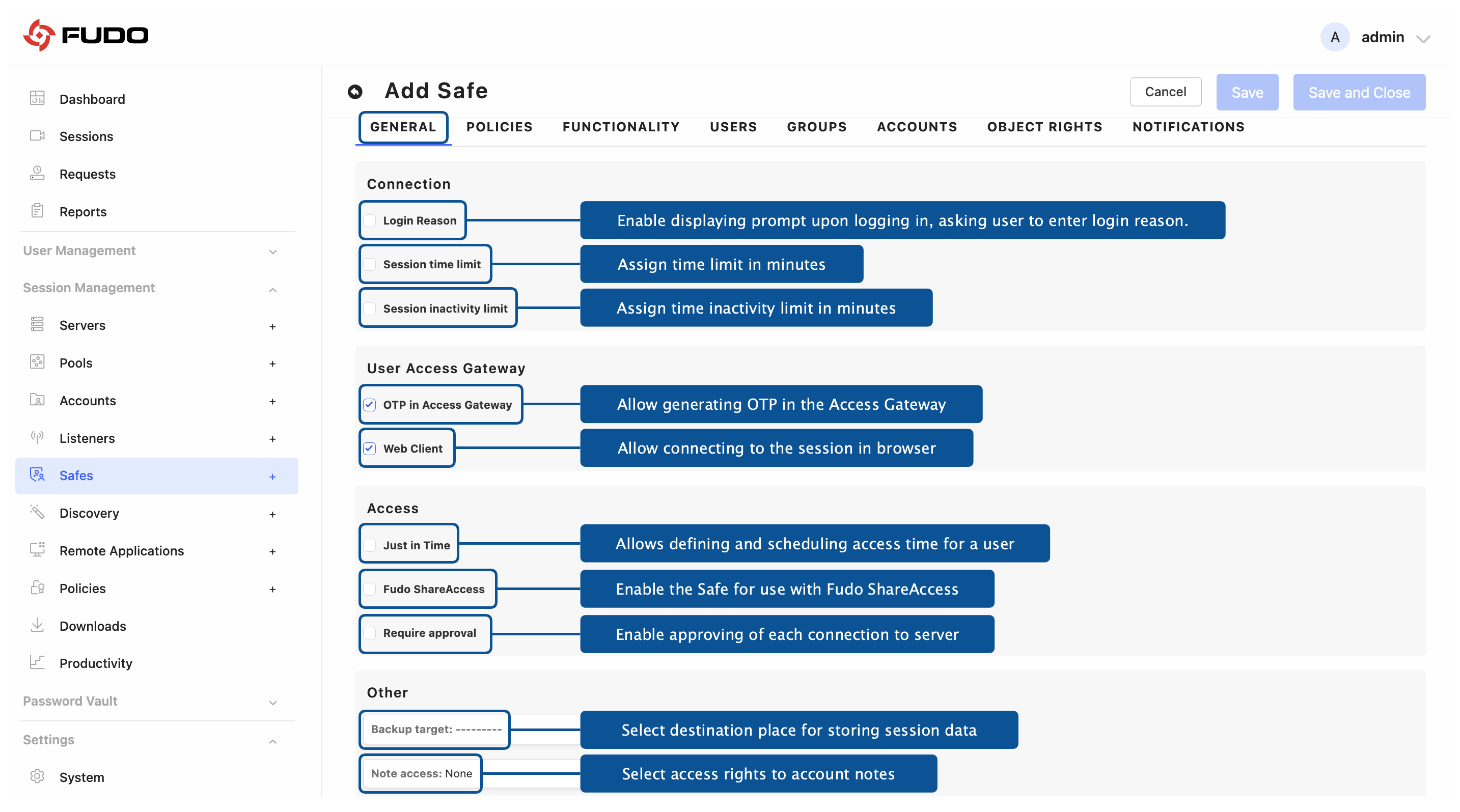
Task: Open the Backup target dropdown
Action: tap(435, 729)
